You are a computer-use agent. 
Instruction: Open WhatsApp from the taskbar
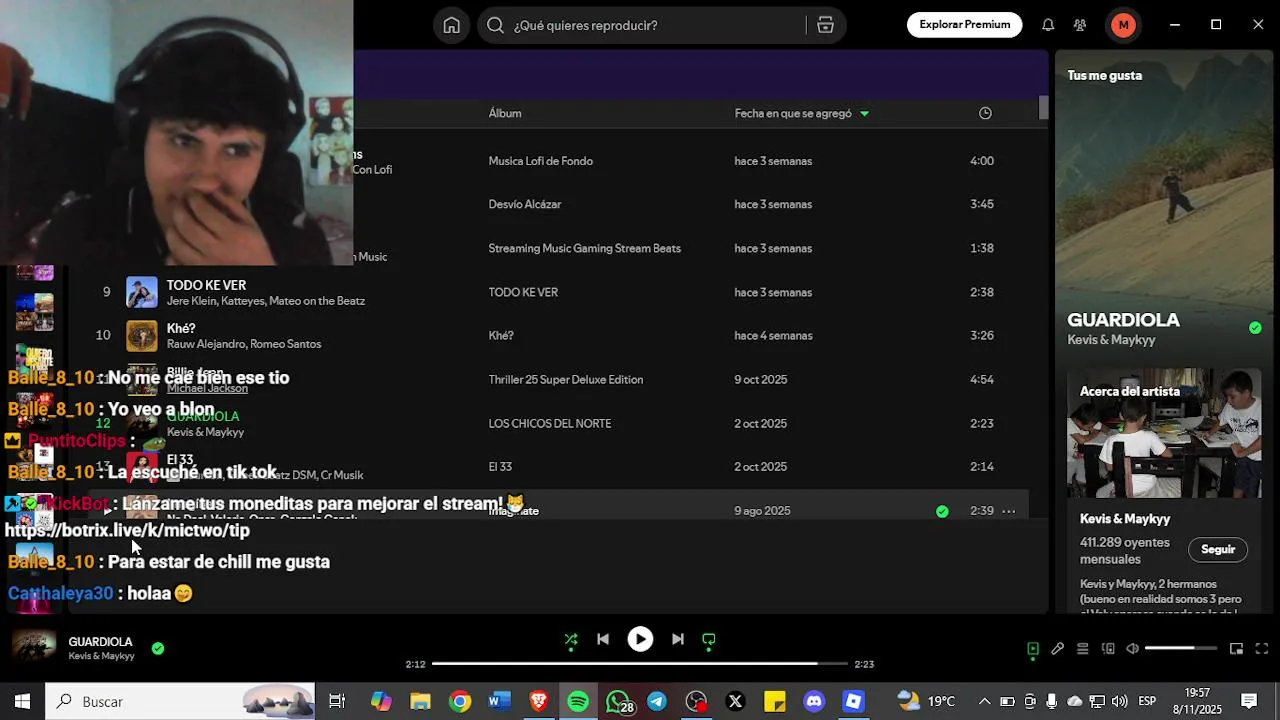618,702
